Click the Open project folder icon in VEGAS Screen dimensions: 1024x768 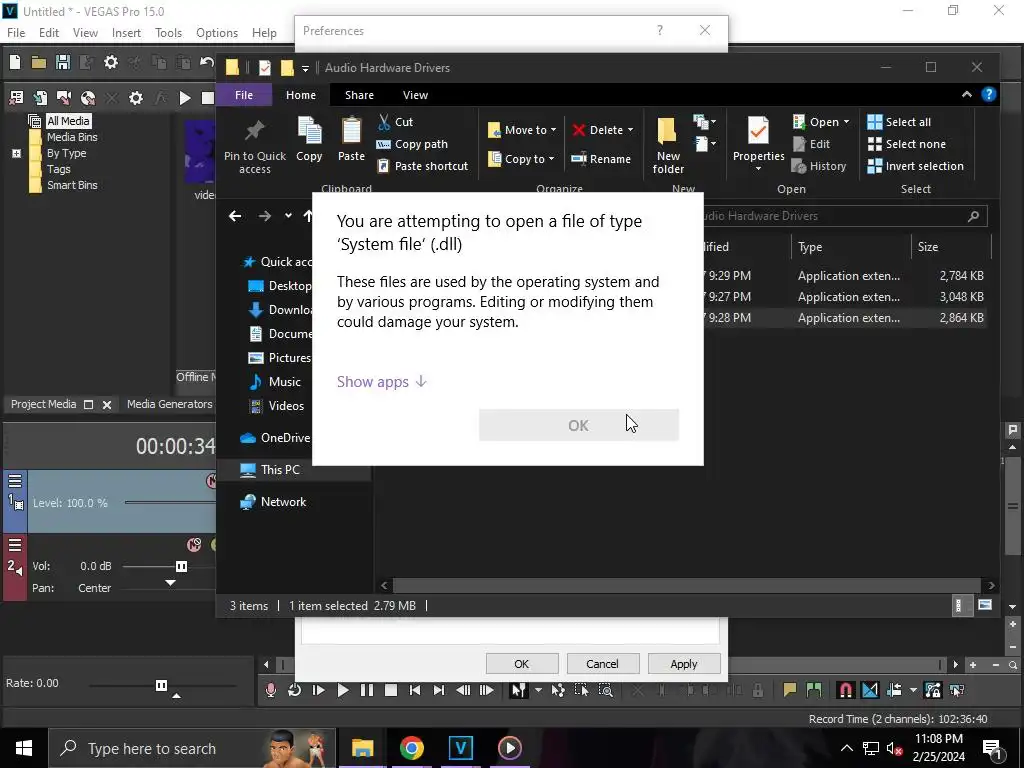pyautogui.click(x=39, y=62)
